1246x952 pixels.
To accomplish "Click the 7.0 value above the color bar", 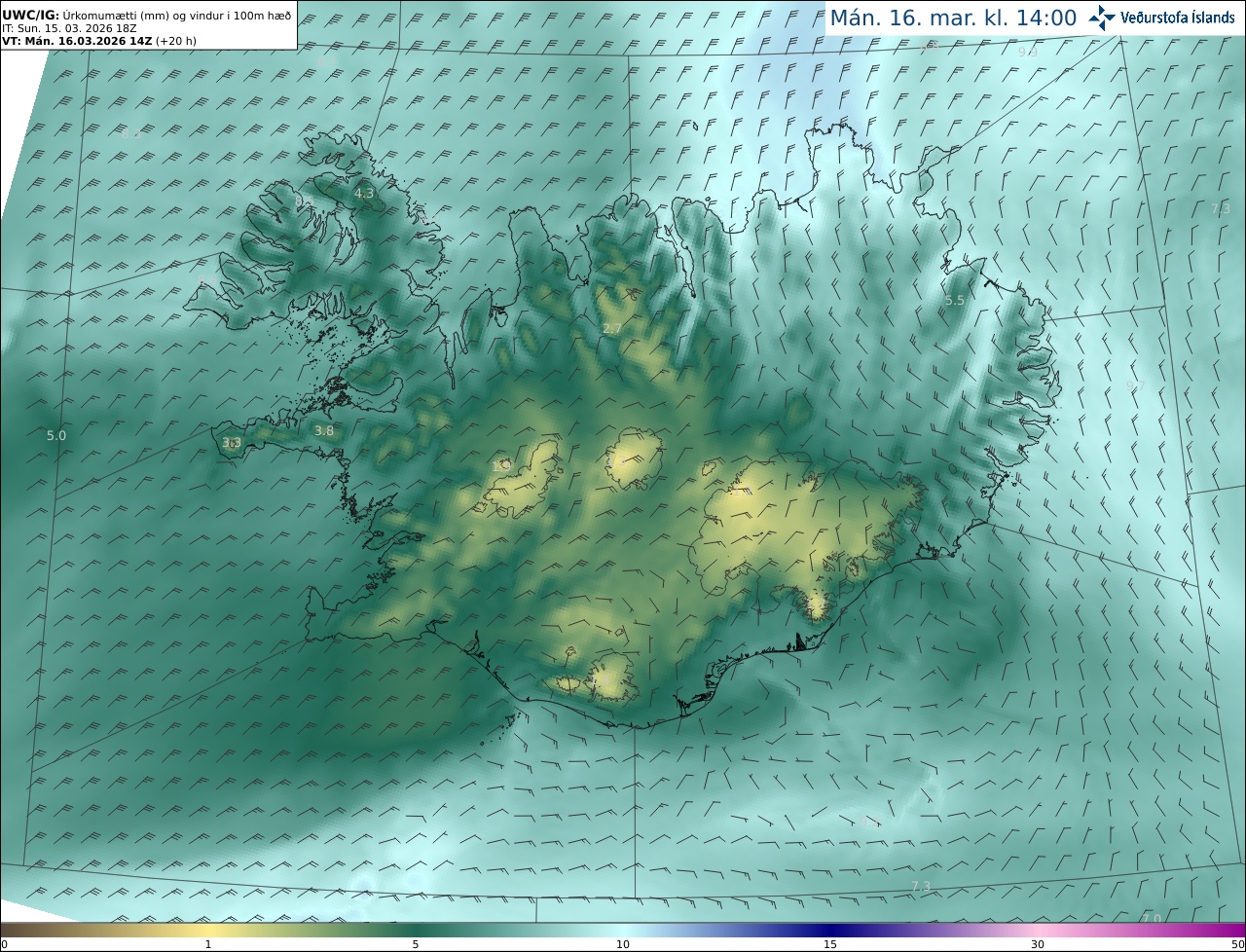I will pyautogui.click(x=1152, y=918).
